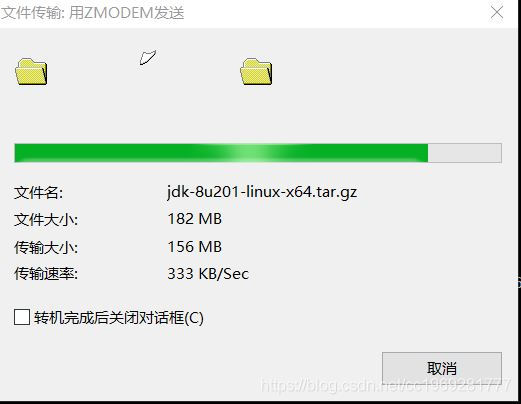The image size is (521, 404).
Task: Click the bright highlight in the progress bar
Action: (x=246, y=153)
